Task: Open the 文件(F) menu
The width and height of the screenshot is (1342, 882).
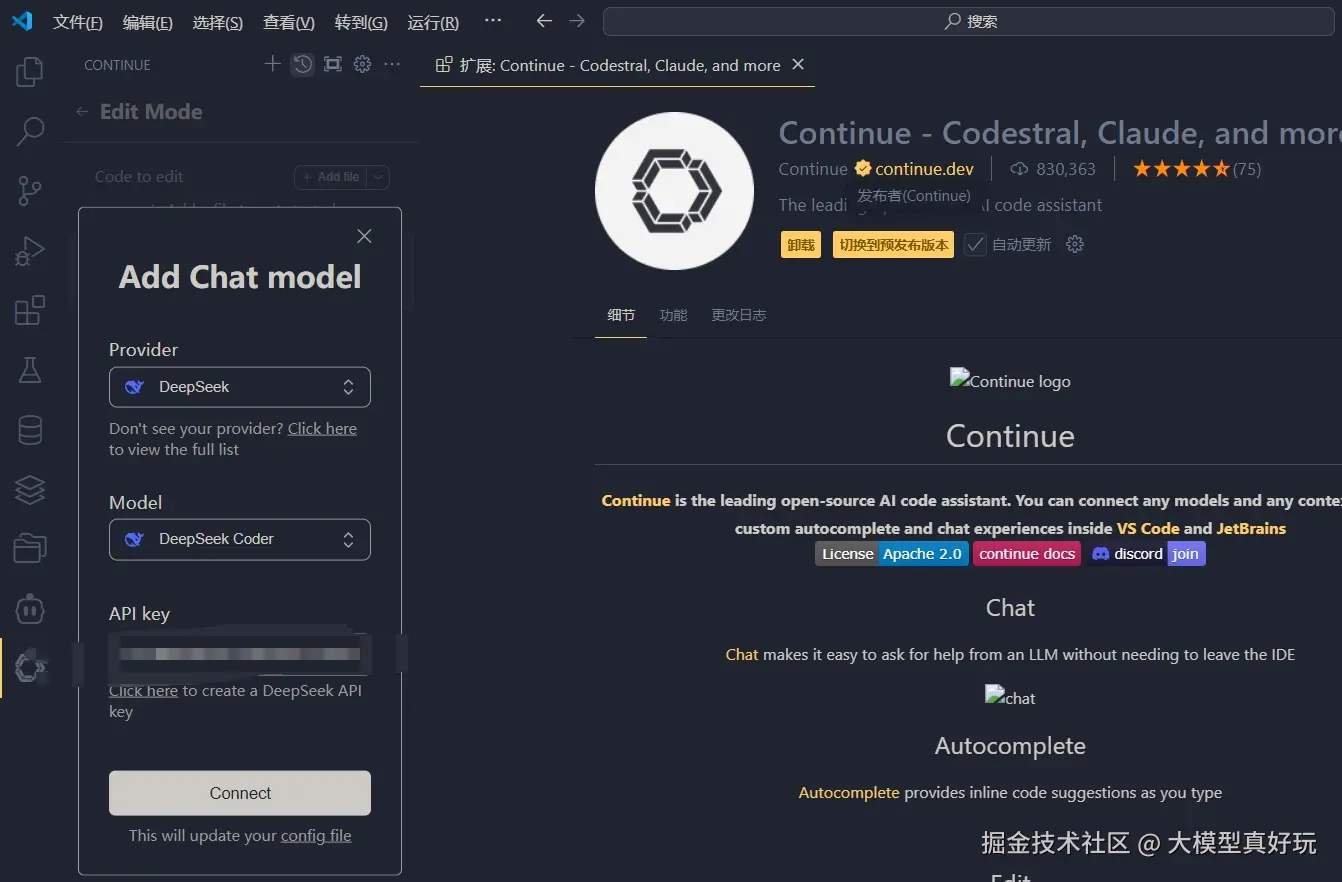Action: pyautogui.click(x=78, y=22)
